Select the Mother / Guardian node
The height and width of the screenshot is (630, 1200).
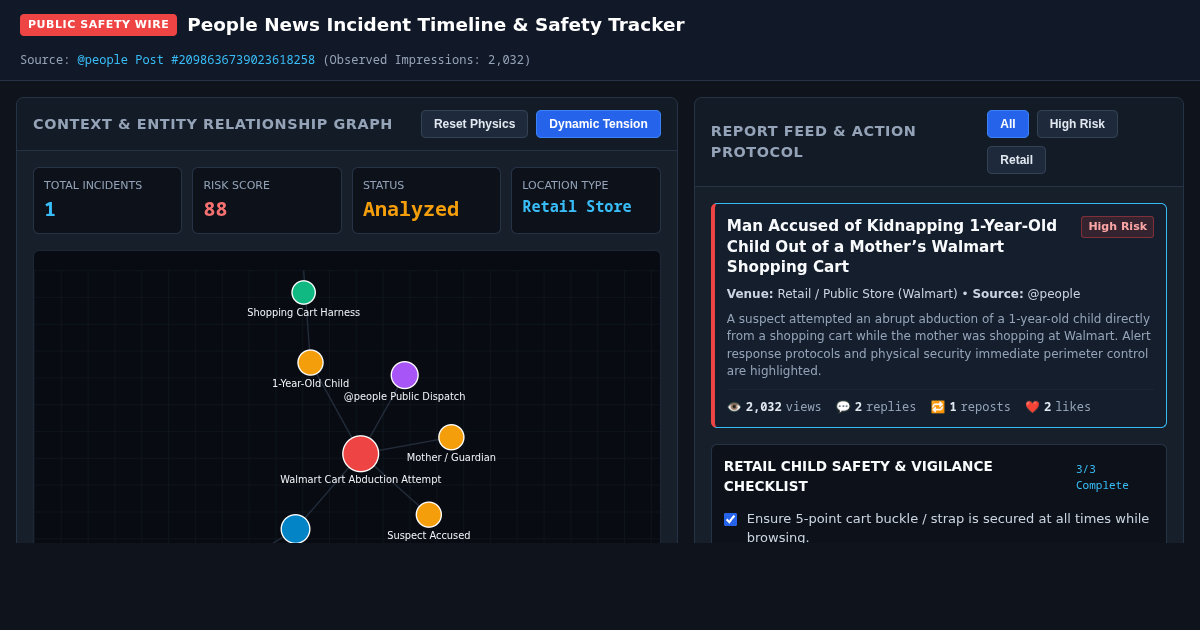451,438
